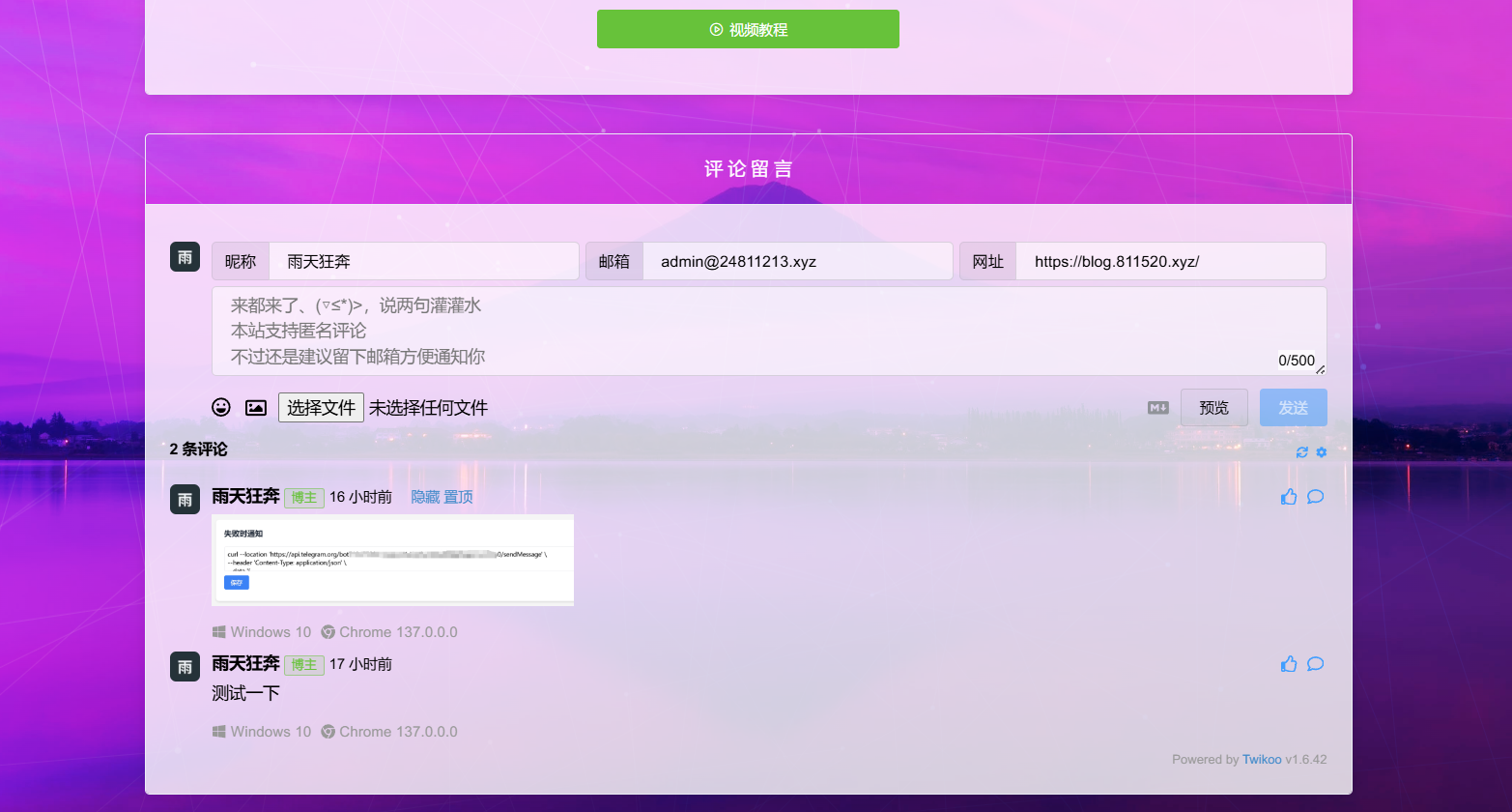
Task: Click 置顶 link to pin comment
Action: coord(458,497)
